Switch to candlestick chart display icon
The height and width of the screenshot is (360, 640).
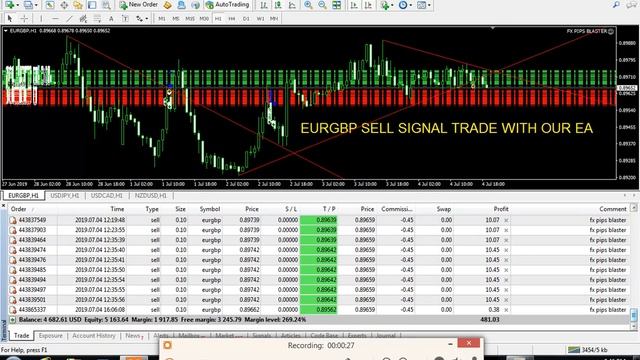278,5
